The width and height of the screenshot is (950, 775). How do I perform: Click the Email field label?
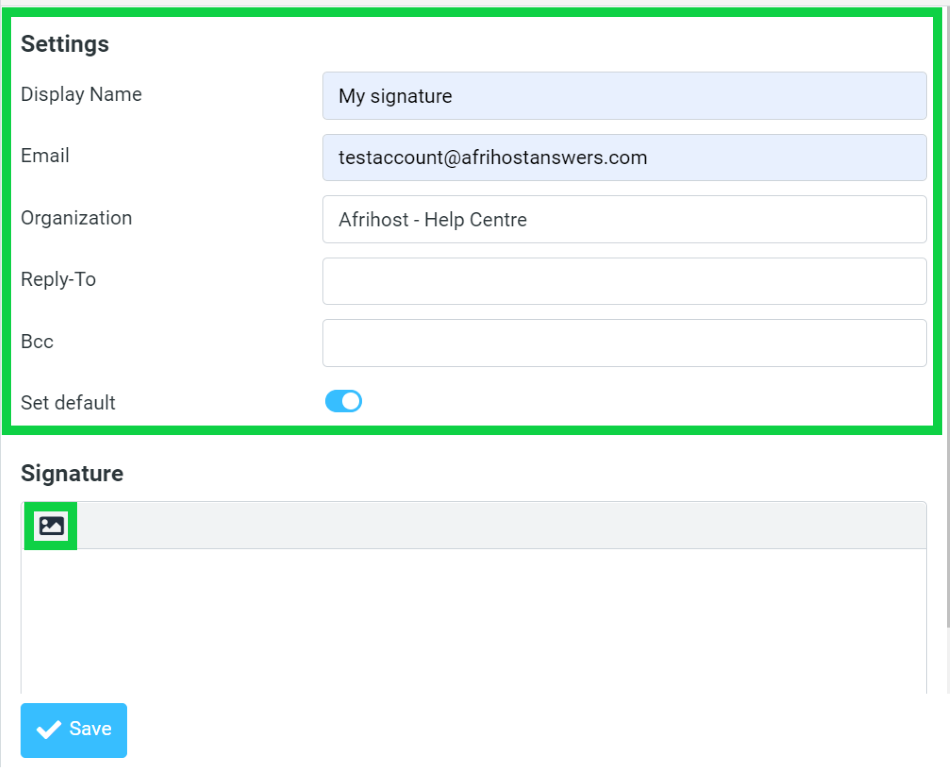(x=45, y=156)
